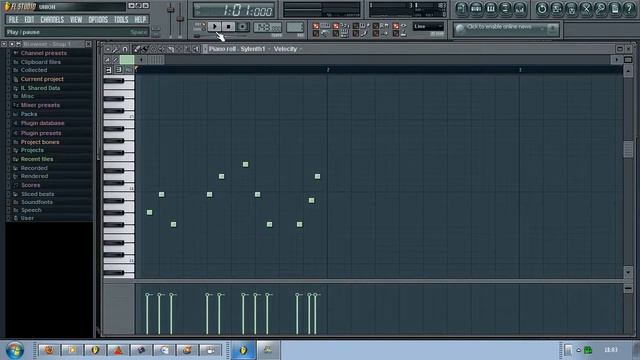Open the piano roll shortcut icon
Screen dimensions: 640x360
(x=491, y=9)
